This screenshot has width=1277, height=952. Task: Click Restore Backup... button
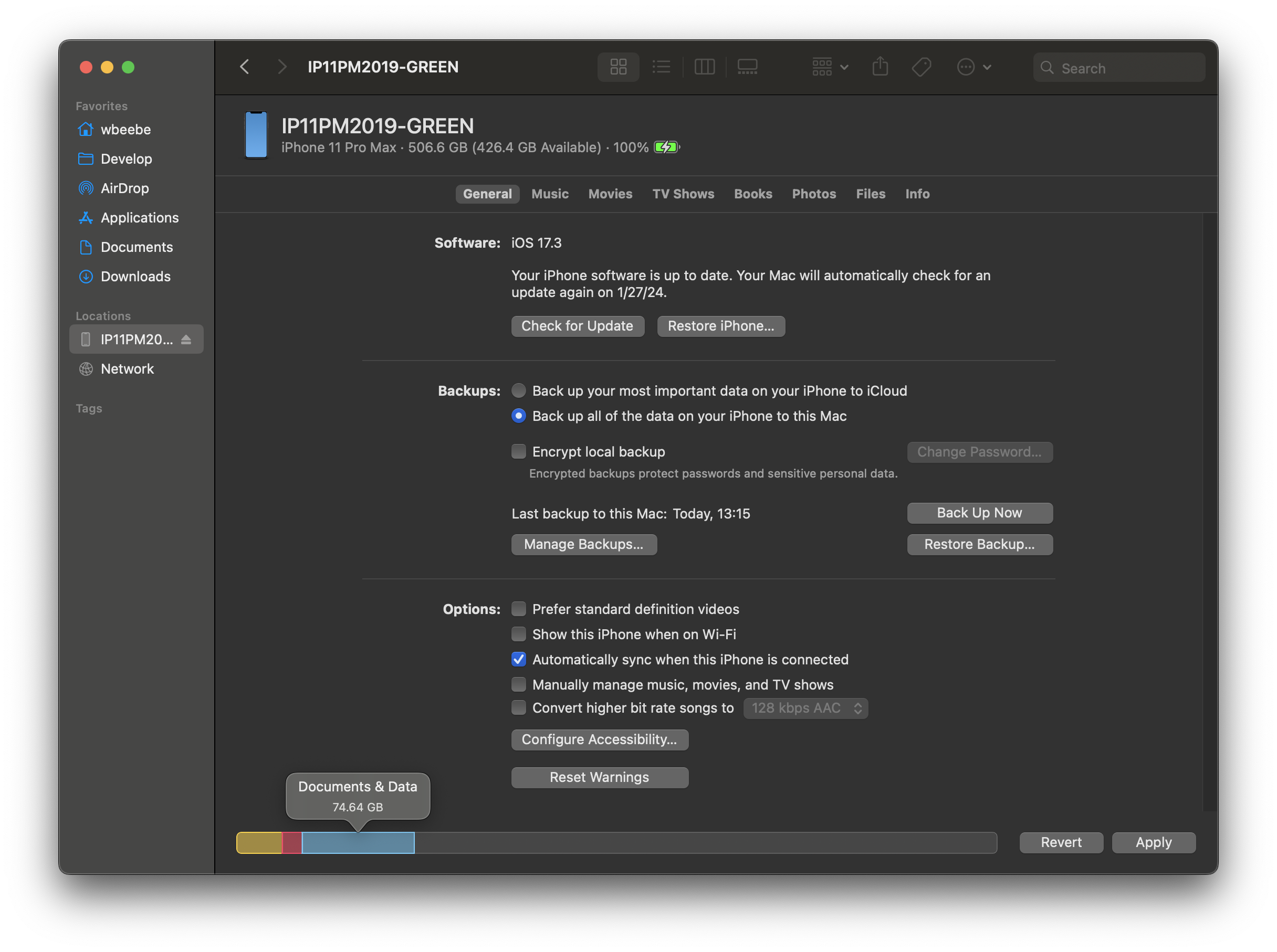pos(979,544)
